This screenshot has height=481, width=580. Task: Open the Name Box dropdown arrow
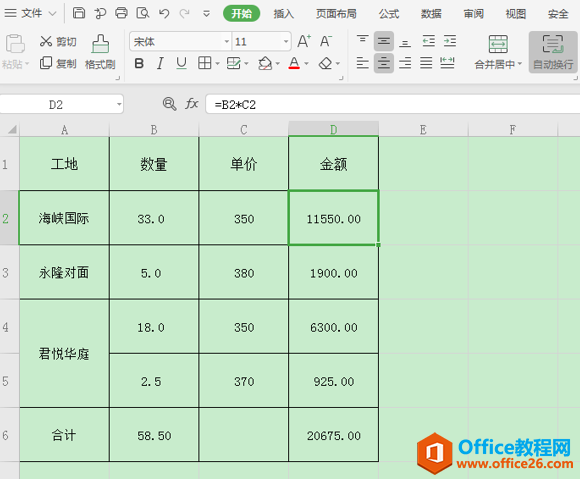tap(119, 104)
